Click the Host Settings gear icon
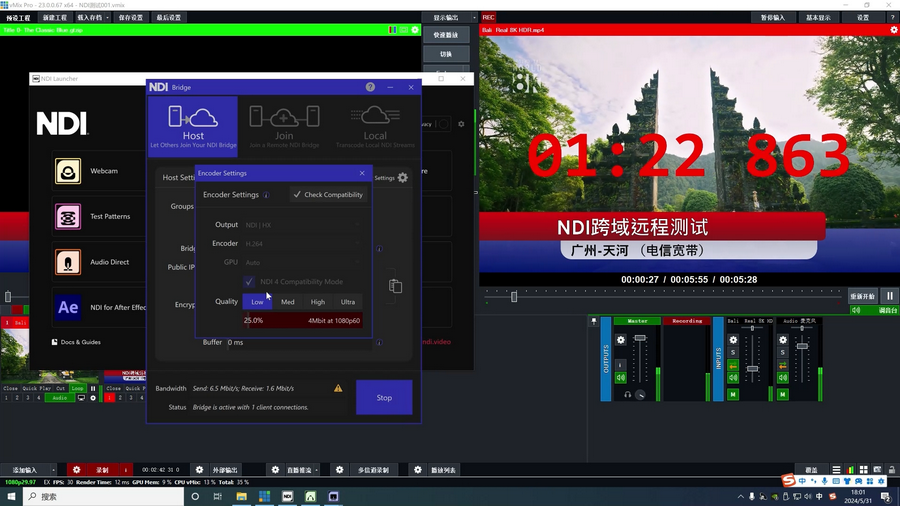The image size is (900, 506). pos(402,178)
